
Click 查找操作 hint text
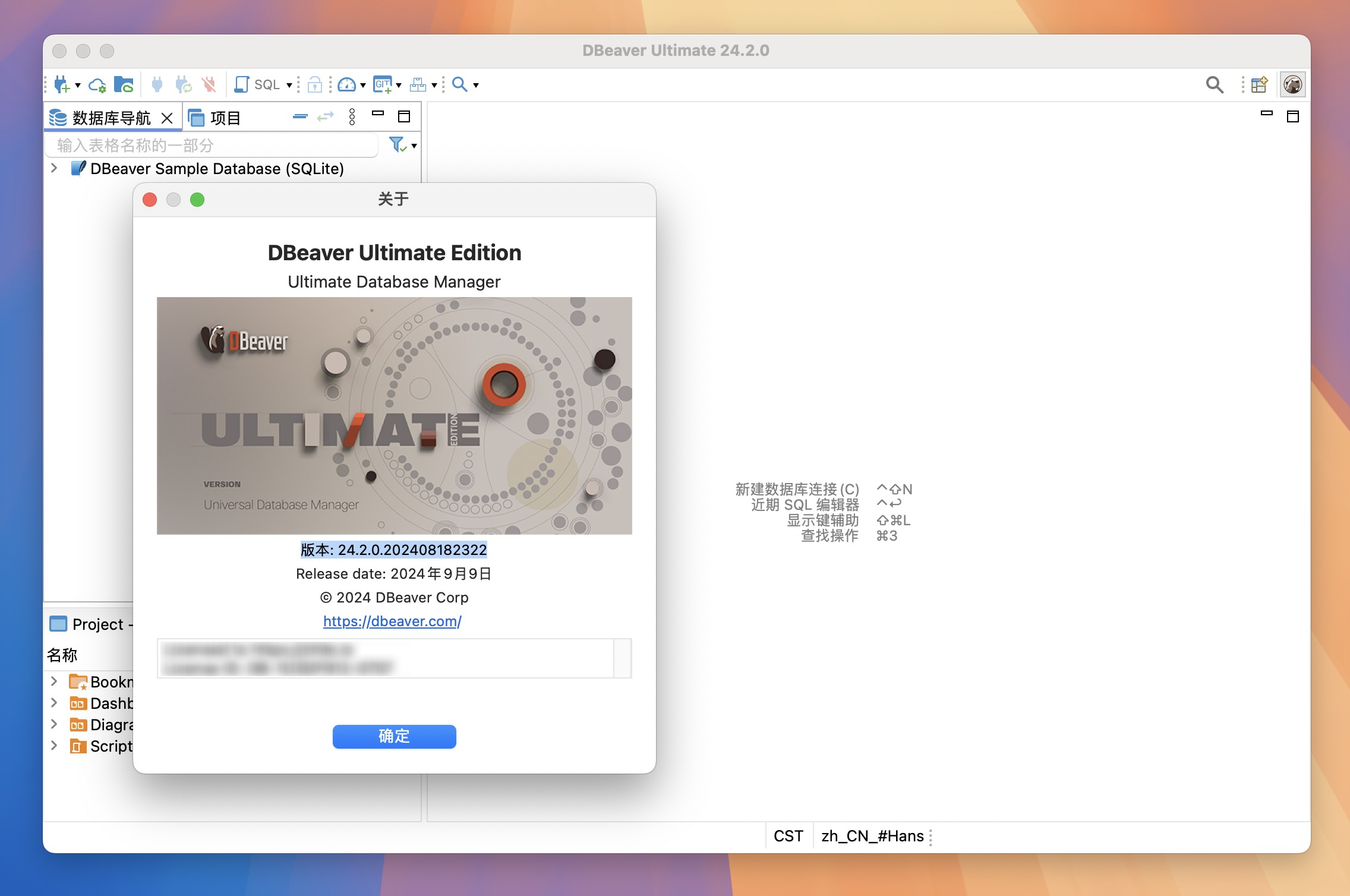click(x=829, y=536)
